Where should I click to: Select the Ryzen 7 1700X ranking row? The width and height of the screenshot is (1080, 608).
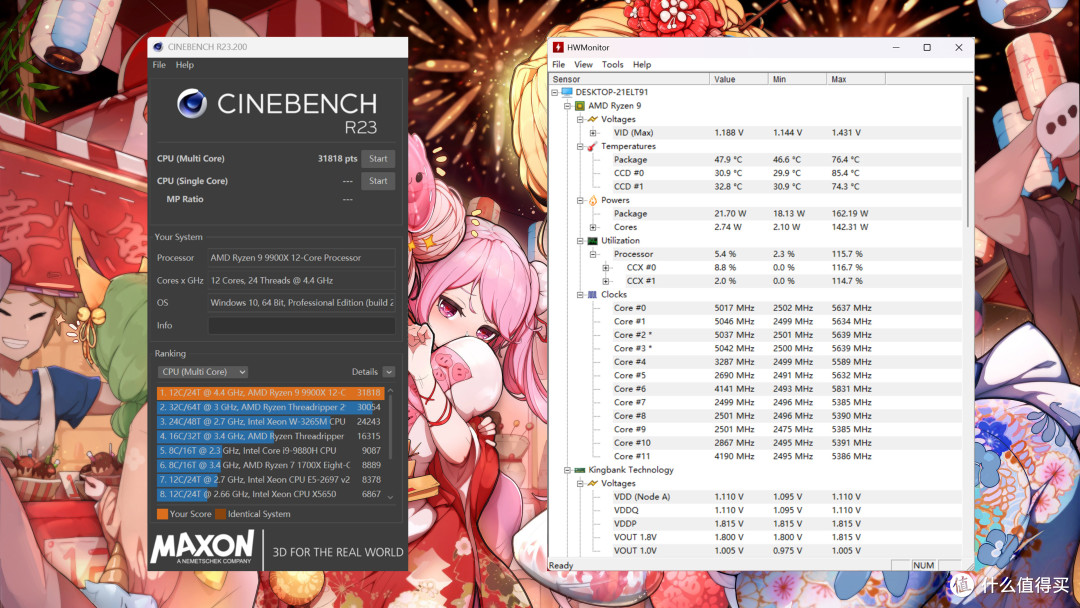tap(270, 465)
